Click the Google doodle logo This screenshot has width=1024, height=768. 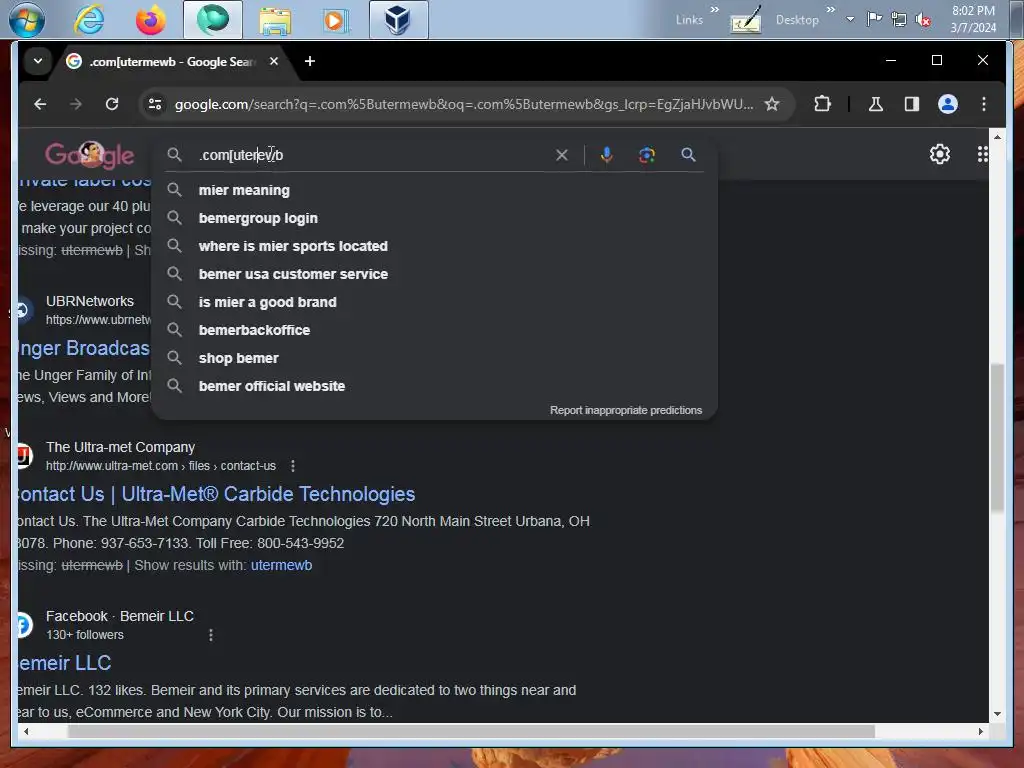[89, 155]
